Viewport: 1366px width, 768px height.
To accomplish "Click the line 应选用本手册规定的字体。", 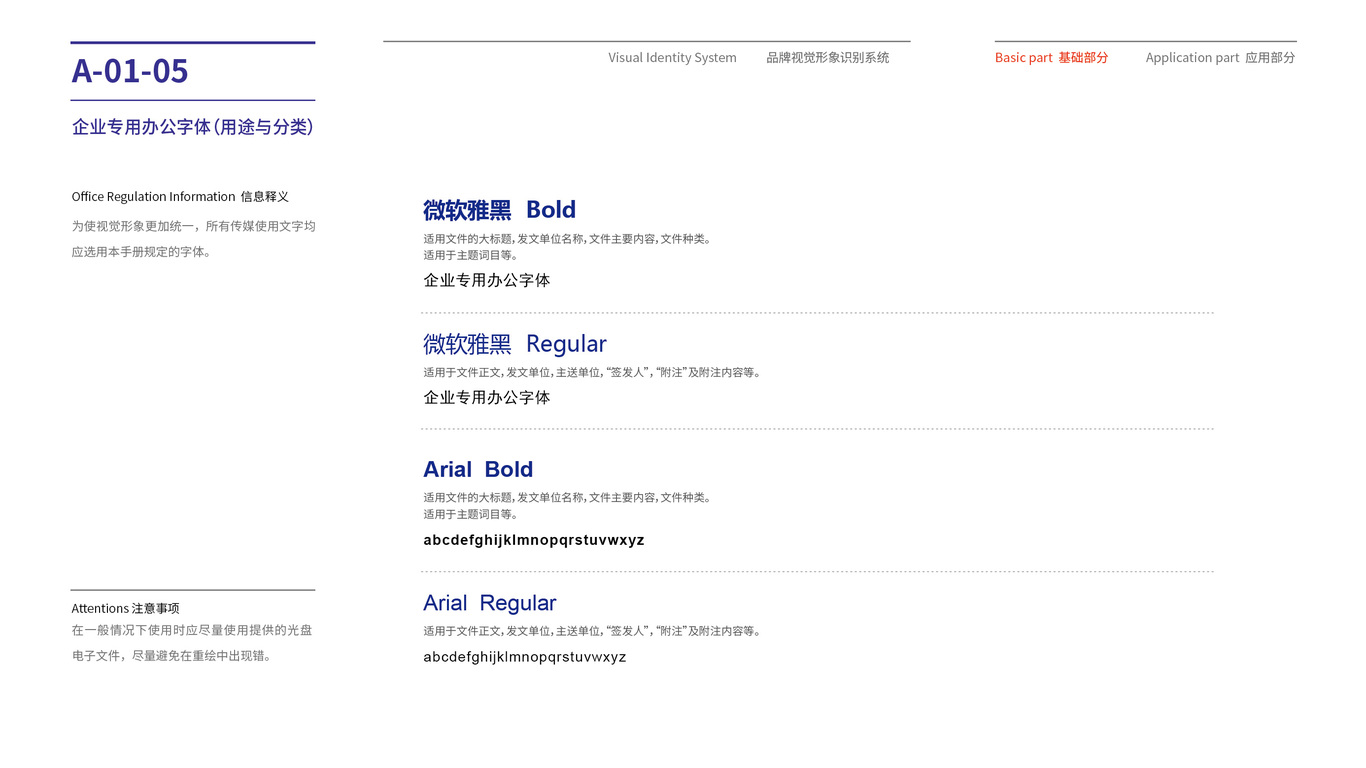I will (x=141, y=252).
